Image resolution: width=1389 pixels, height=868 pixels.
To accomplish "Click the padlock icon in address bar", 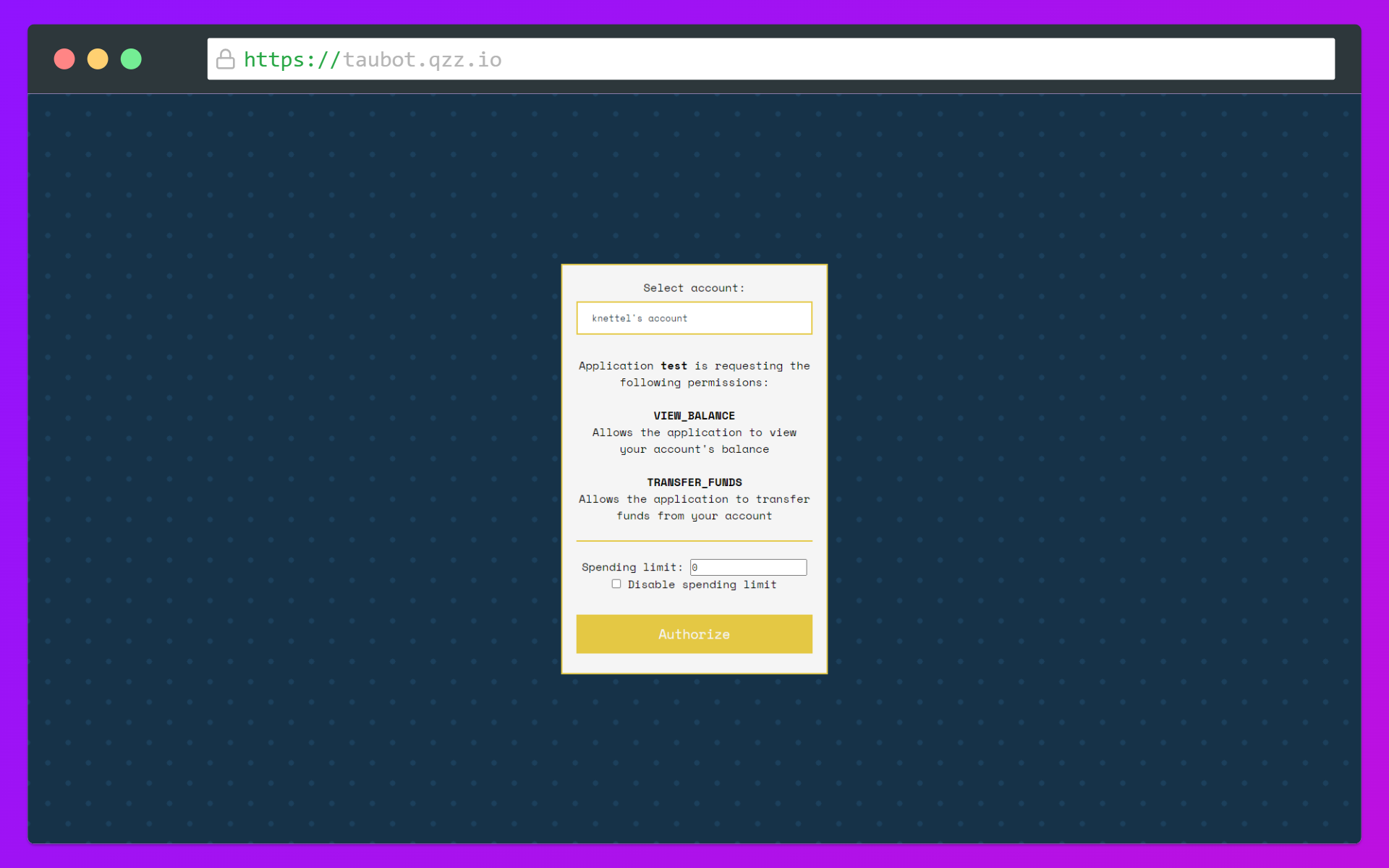I will coord(226,59).
